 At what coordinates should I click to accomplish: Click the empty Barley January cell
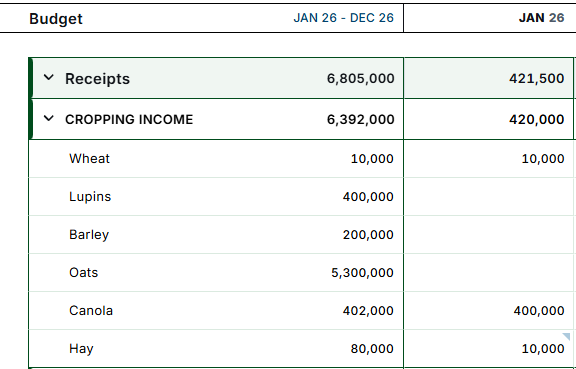489,234
